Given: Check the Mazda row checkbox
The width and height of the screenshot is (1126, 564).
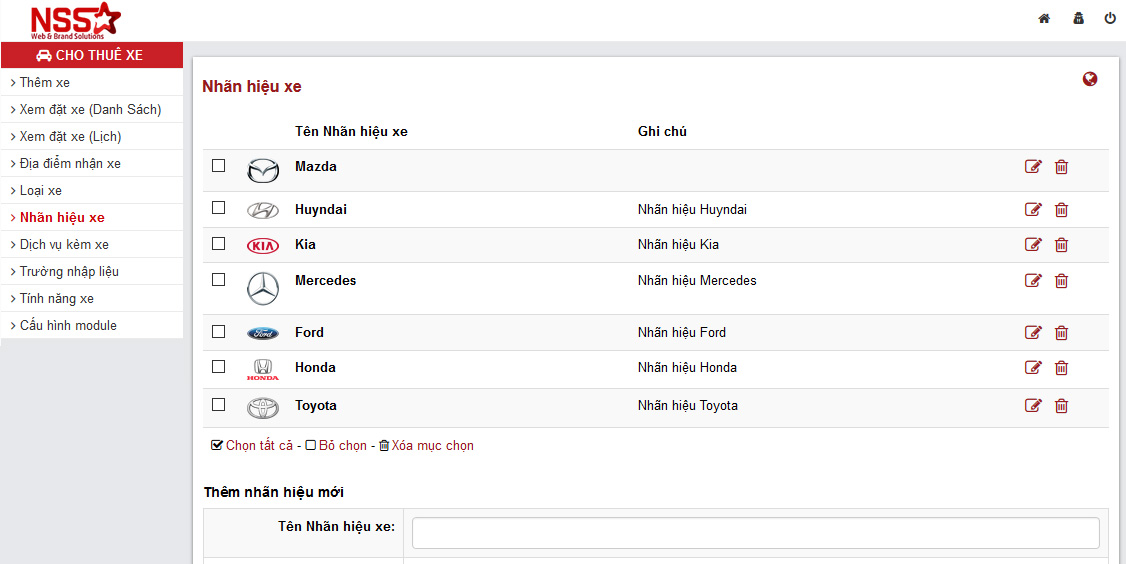Looking at the screenshot, I should point(219,166).
